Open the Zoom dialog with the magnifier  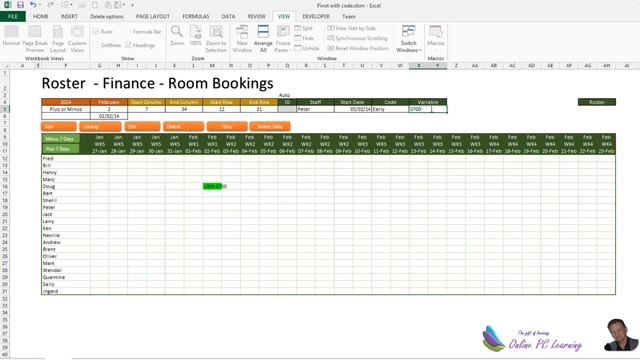point(177,36)
